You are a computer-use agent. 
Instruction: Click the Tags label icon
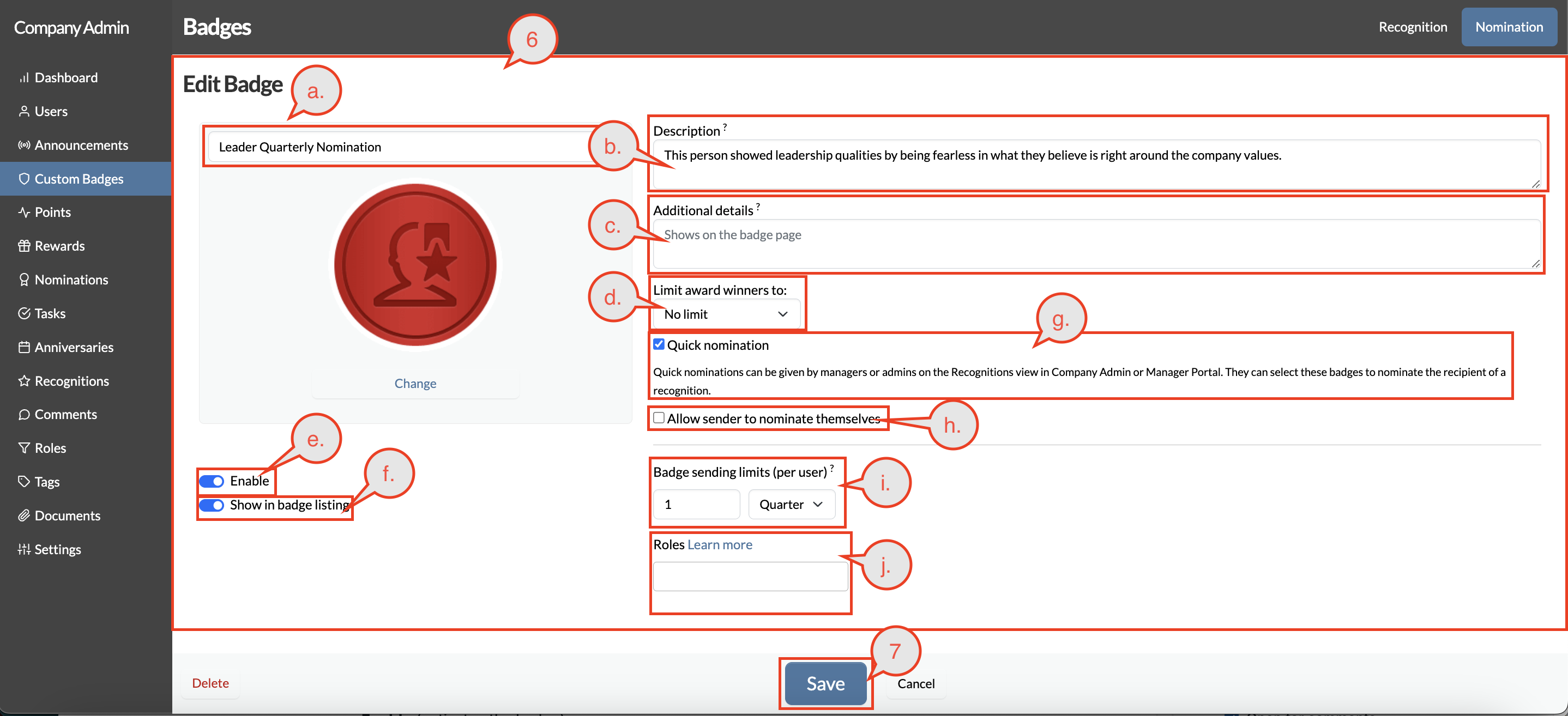(x=25, y=482)
